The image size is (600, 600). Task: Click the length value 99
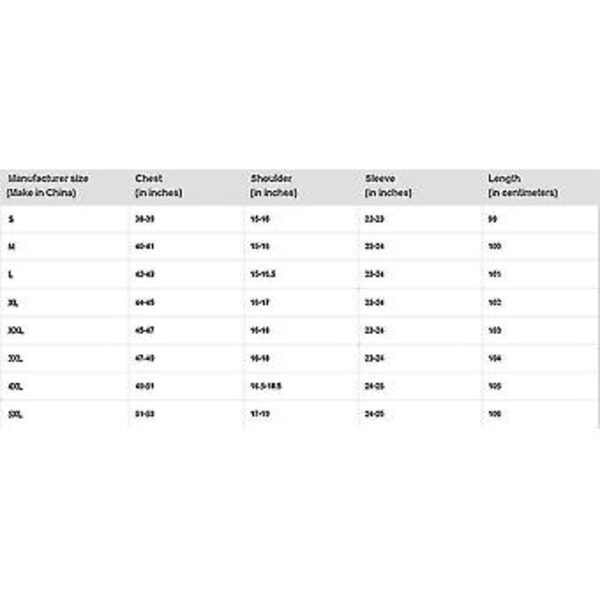point(493,217)
